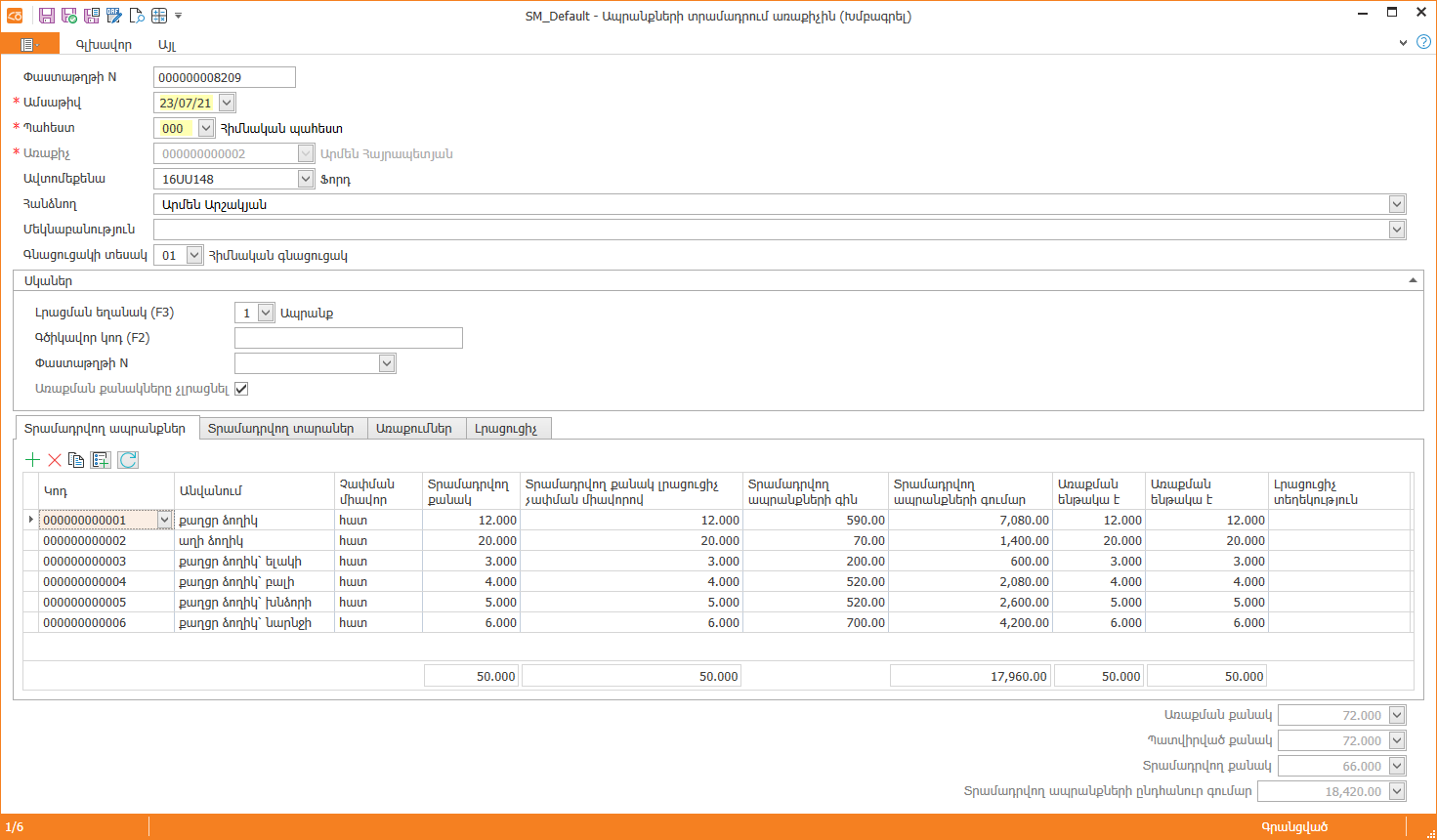The width and height of the screenshot is (1437, 840).
Task: Click the Գծիկավոր կոդ (F2) input field
Action: (348, 338)
